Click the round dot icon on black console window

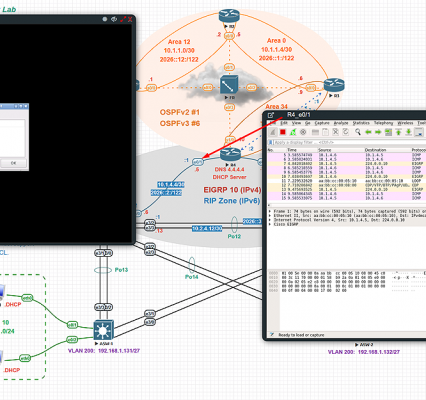pyautogui.click(x=105, y=19)
